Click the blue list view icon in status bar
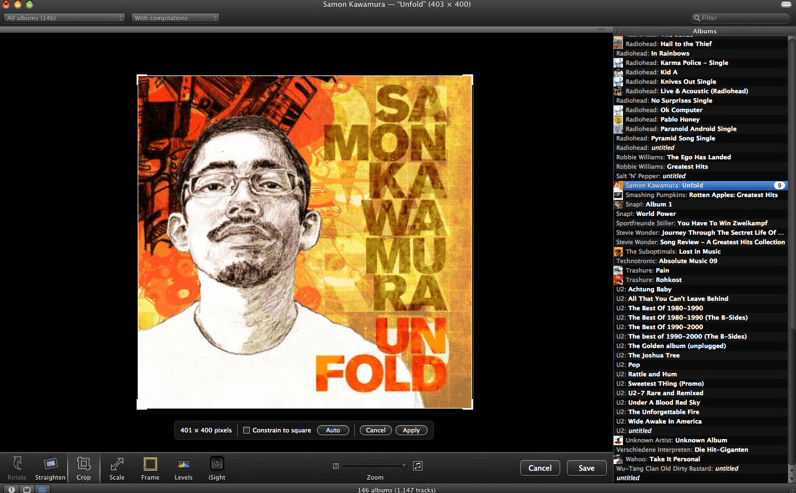Image resolution: width=796 pixels, height=493 pixels. (43, 489)
